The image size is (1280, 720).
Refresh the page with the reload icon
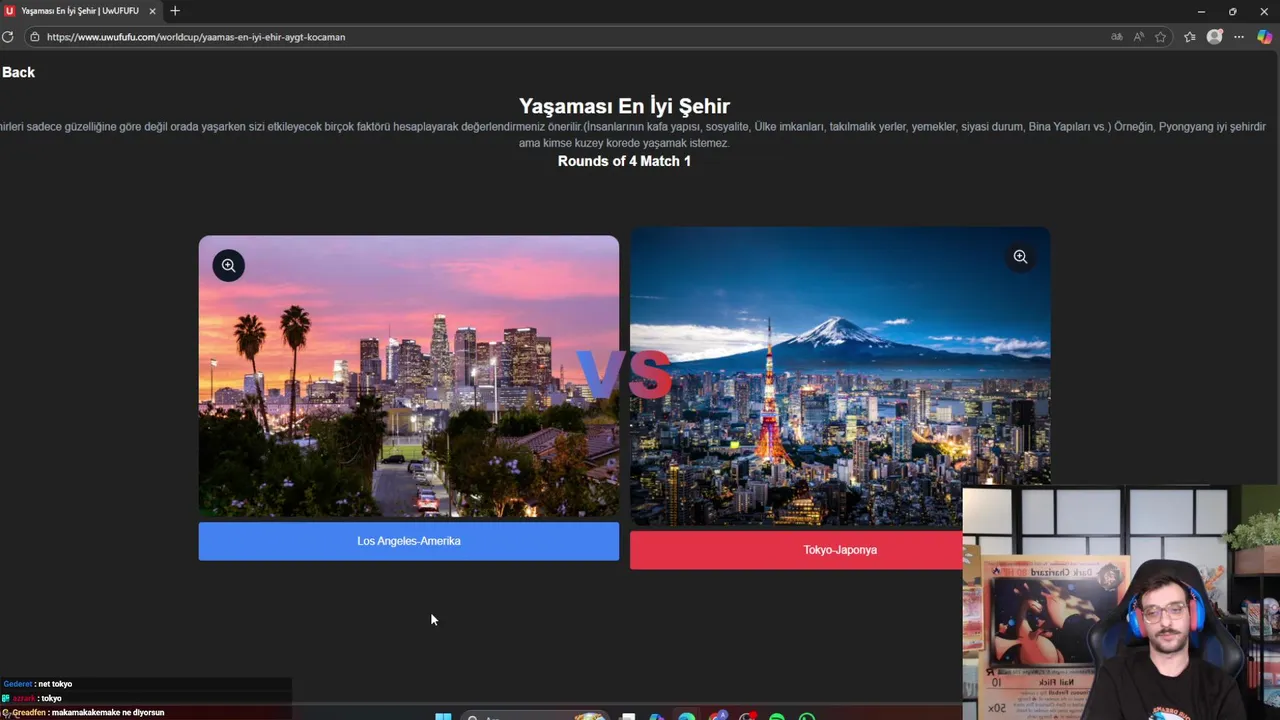[7, 37]
